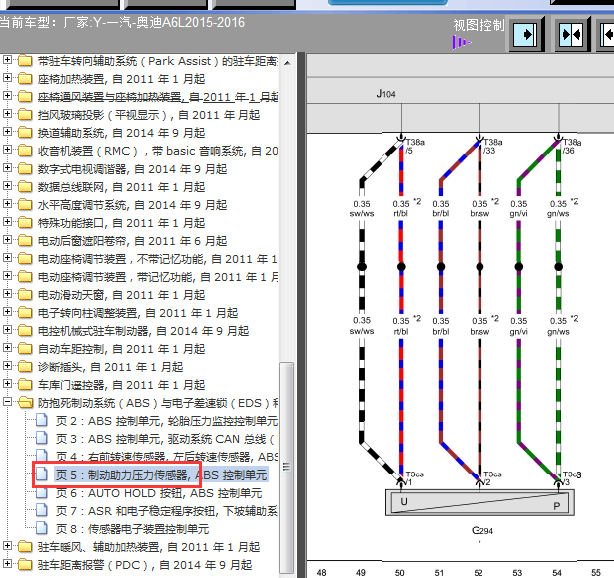The width and height of the screenshot is (614, 578).
Task: Open 页 4: 右前转速传感器 page
Action: (x=166, y=457)
